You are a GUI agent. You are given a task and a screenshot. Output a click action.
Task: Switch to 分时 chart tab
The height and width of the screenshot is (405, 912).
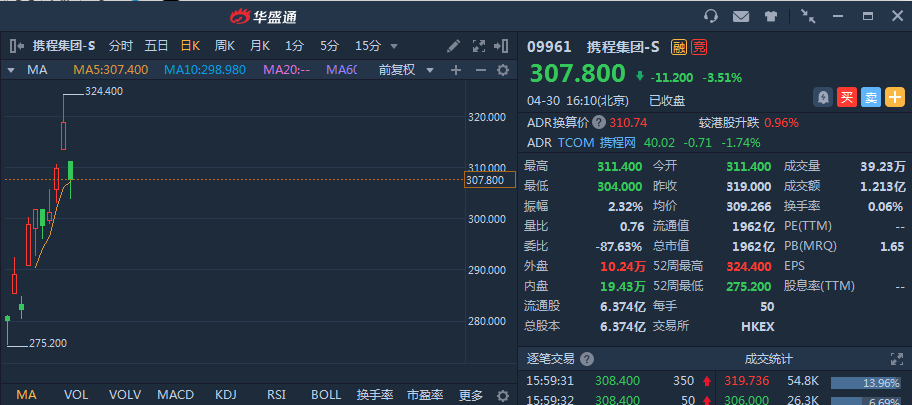click(x=120, y=46)
